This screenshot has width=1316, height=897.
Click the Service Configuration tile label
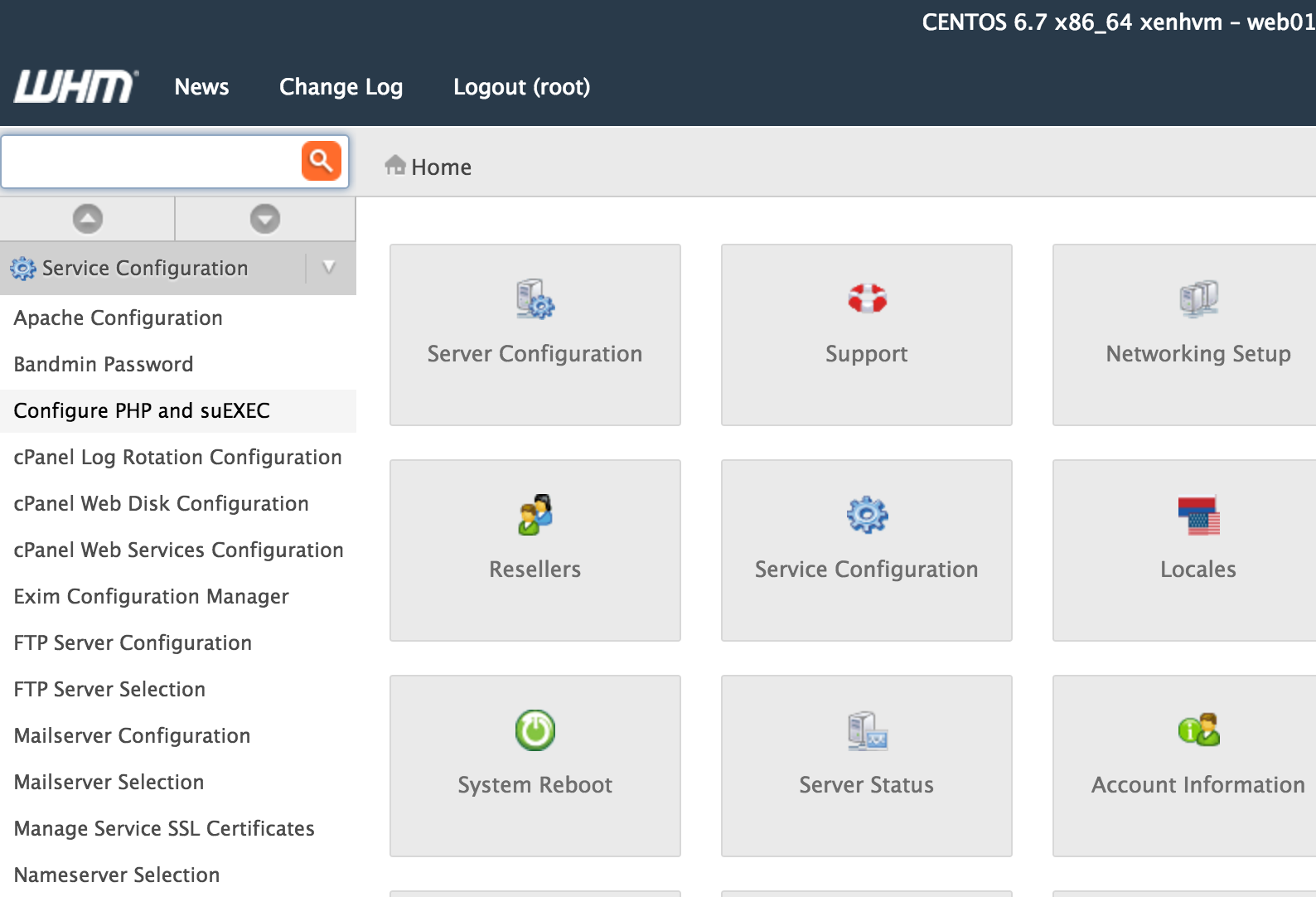coord(866,570)
